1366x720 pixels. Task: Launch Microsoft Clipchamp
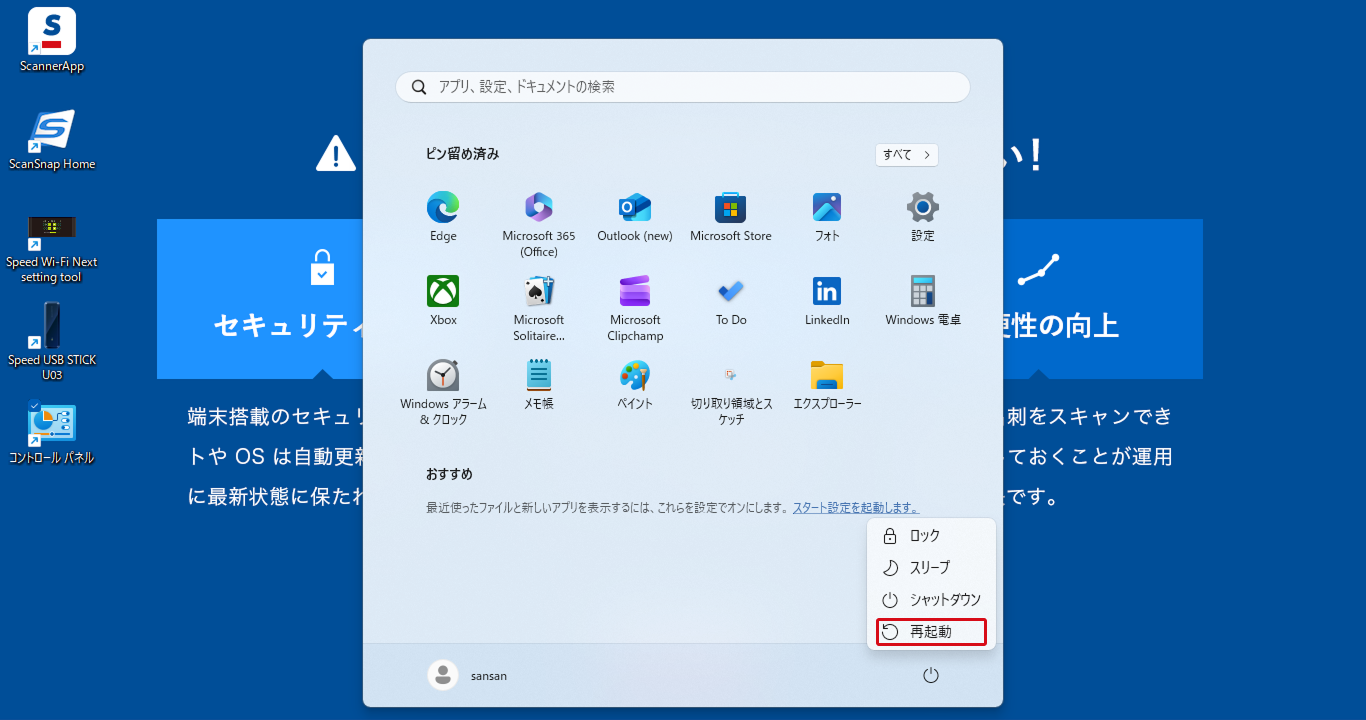click(635, 308)
